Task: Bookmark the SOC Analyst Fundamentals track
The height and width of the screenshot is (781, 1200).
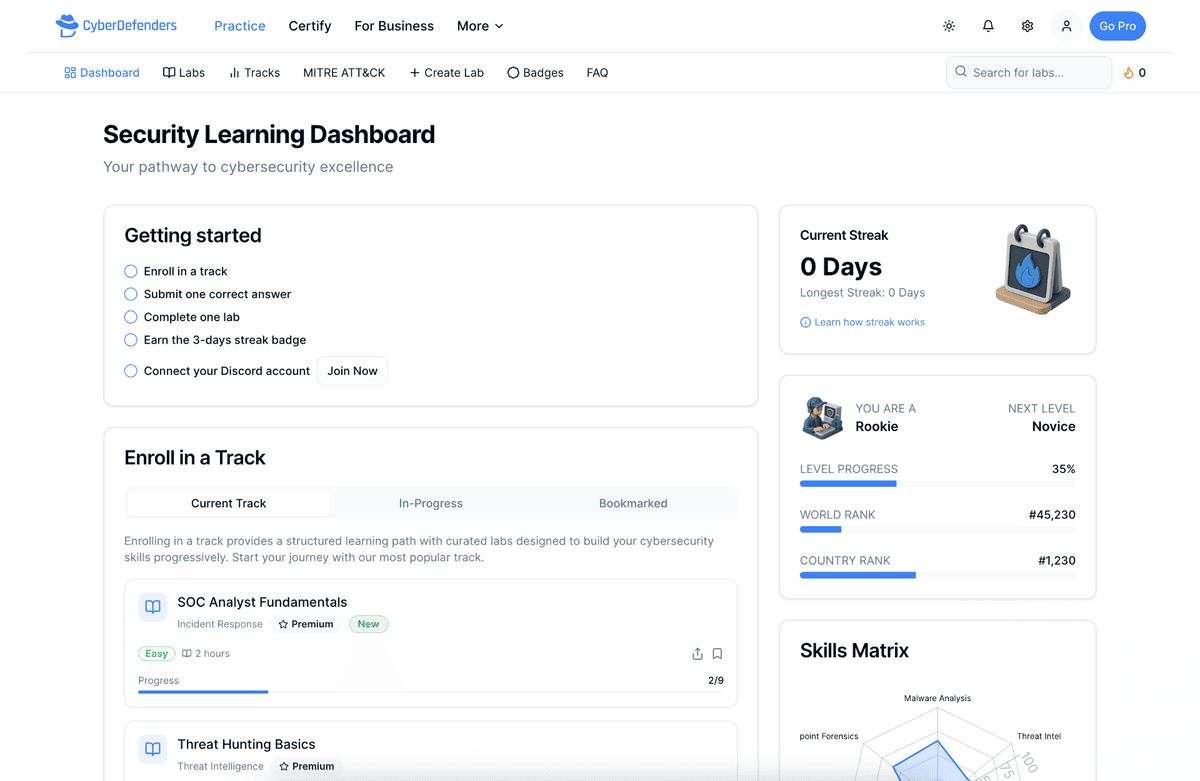Action: pos(717,654)
